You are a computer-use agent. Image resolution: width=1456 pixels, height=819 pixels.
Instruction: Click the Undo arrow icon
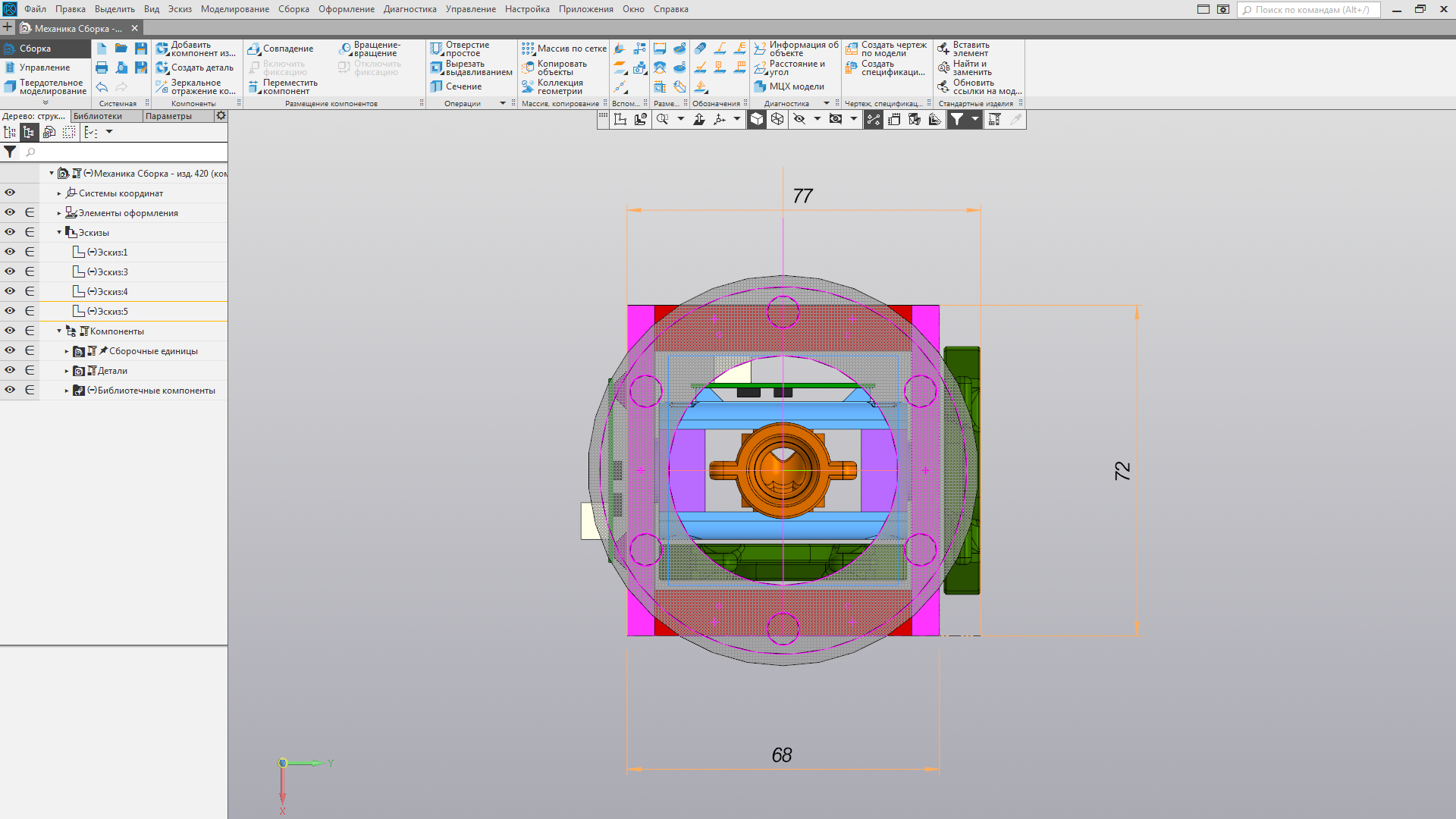click(x=102, y=87)
